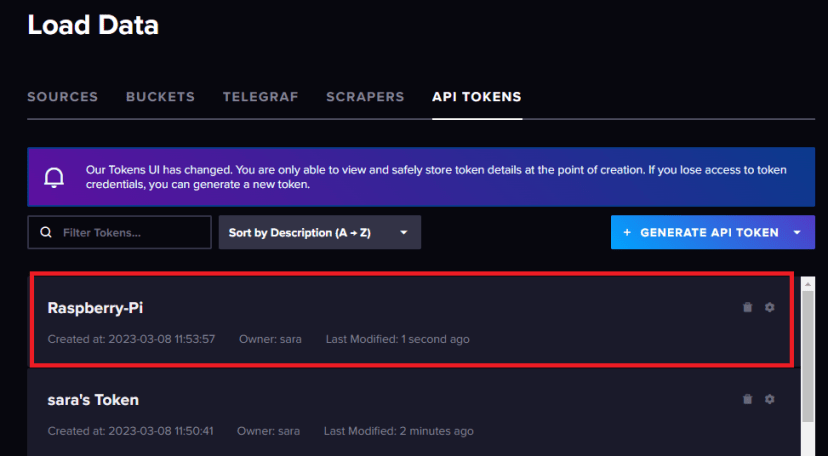The image size is (828, 456).
Task: Open the Buckets tab
Action: [160, 97]
